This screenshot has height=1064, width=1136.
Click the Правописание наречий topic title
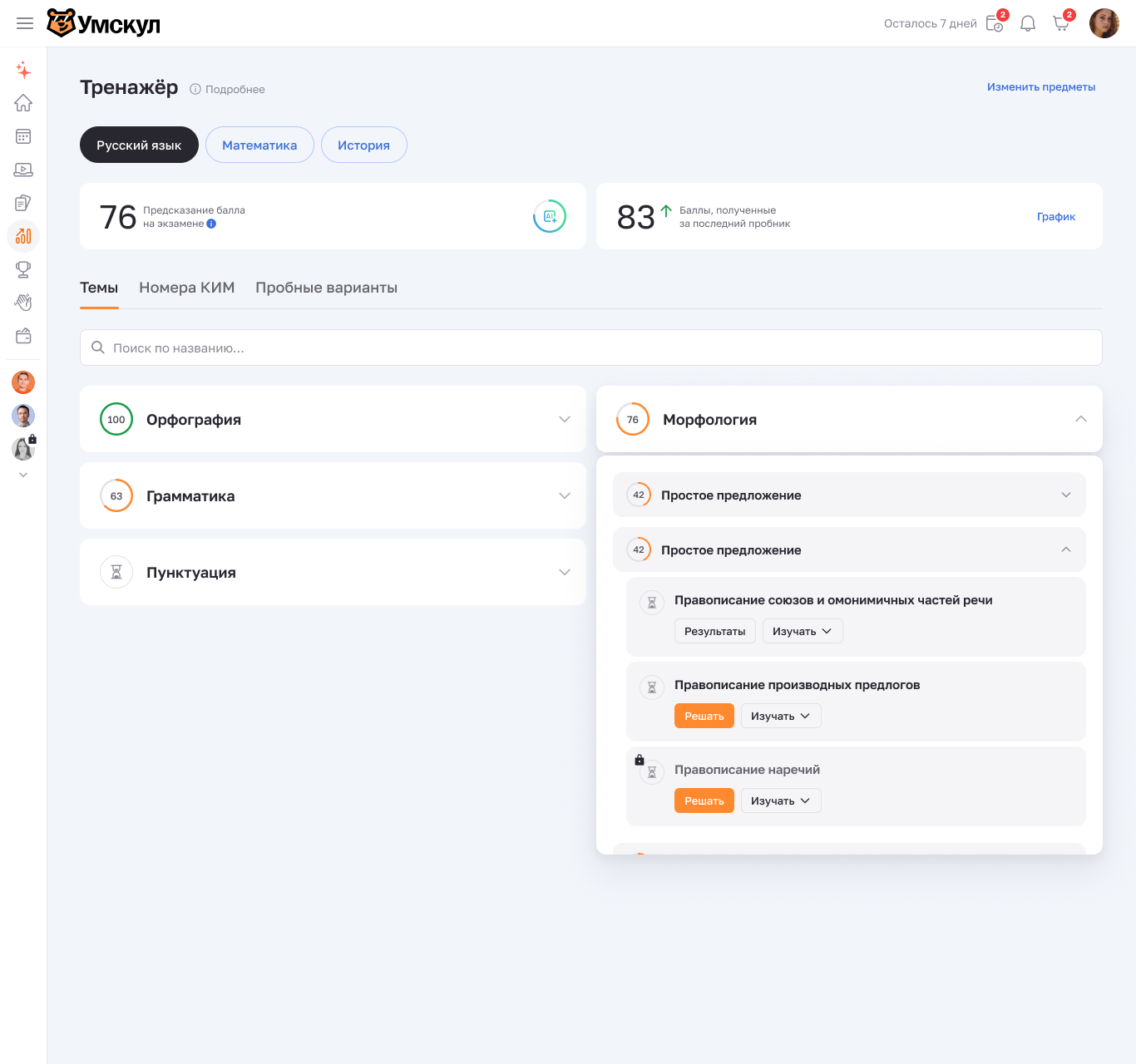747,770
